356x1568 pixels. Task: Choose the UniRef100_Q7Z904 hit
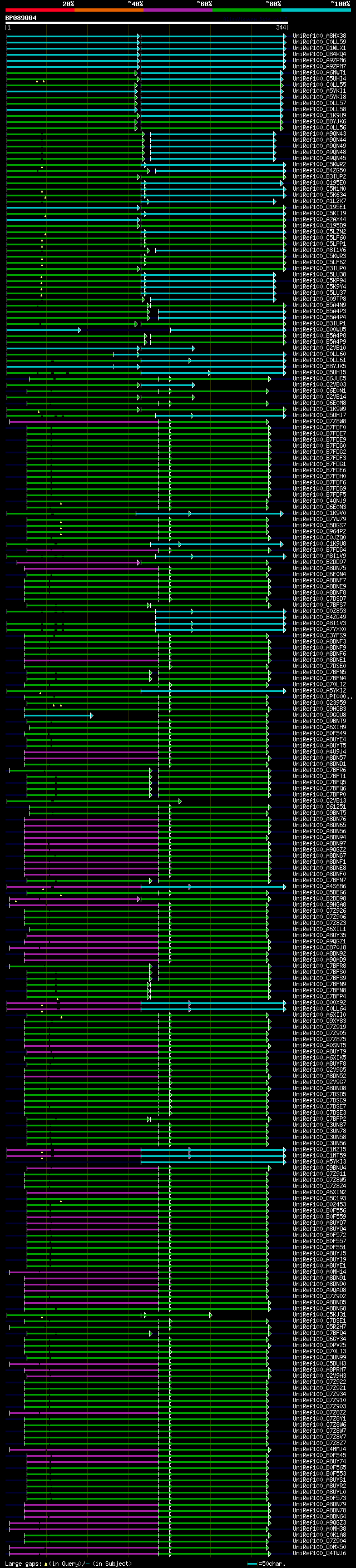click(319, 1541)
